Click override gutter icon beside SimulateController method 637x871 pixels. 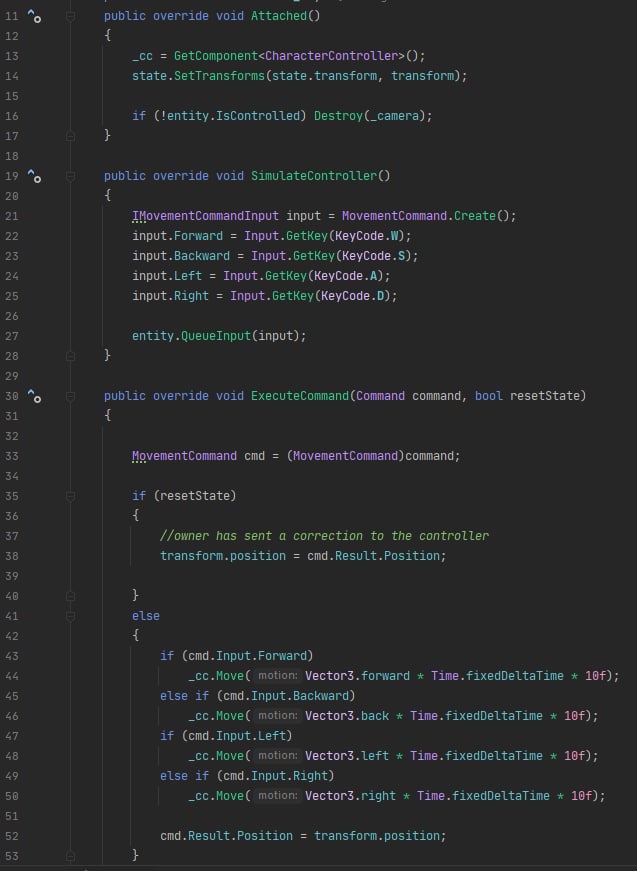coord(34,176)
